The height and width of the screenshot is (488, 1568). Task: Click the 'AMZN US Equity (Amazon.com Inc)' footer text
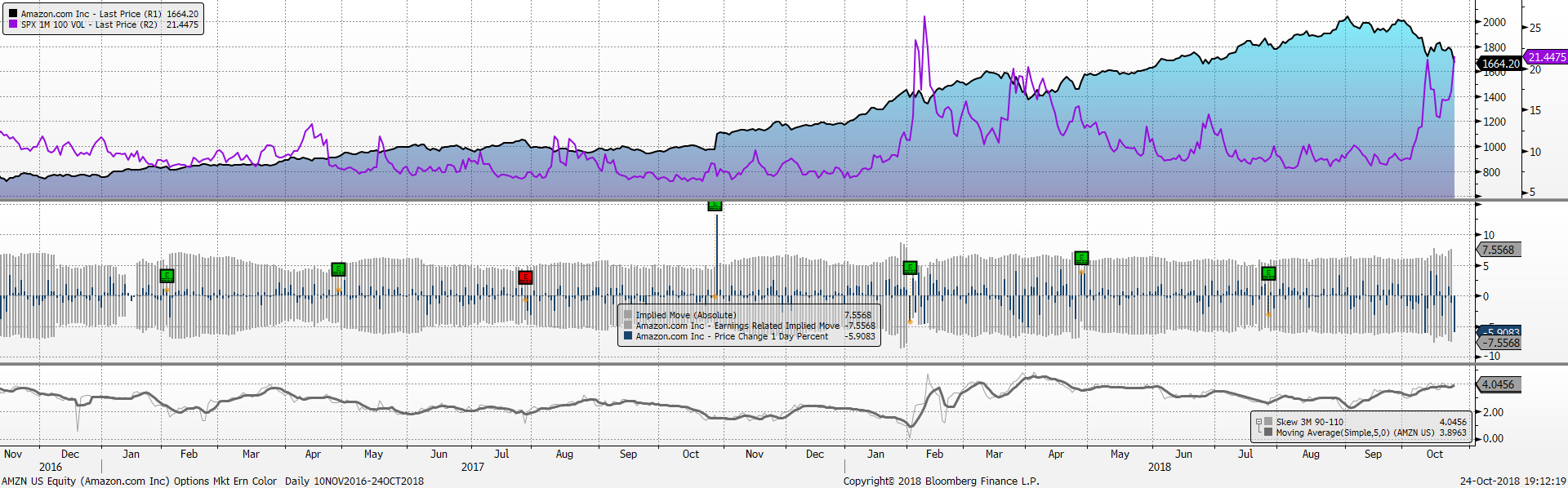point(86,481)
